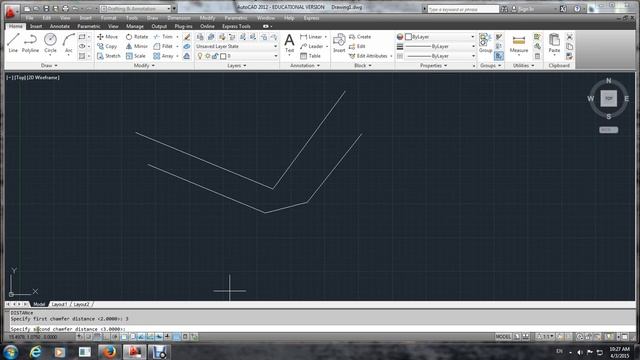Toggle MODEL space button in status bar
The width and height of the screenshot is (640, 360).
[503, 337]
